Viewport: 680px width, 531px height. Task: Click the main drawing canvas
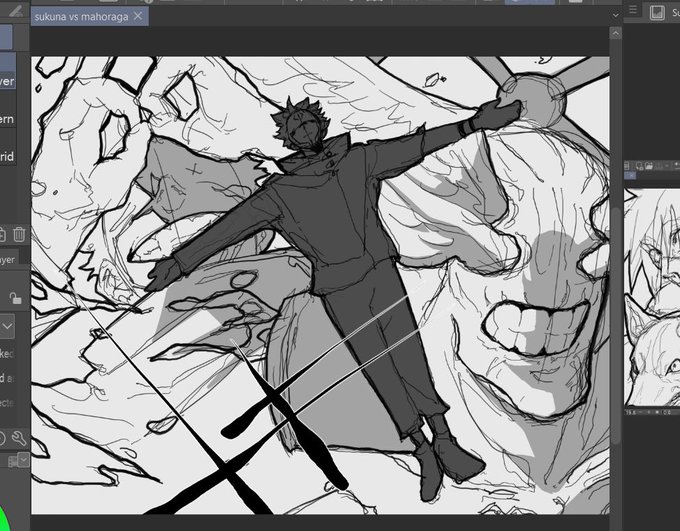320,285
